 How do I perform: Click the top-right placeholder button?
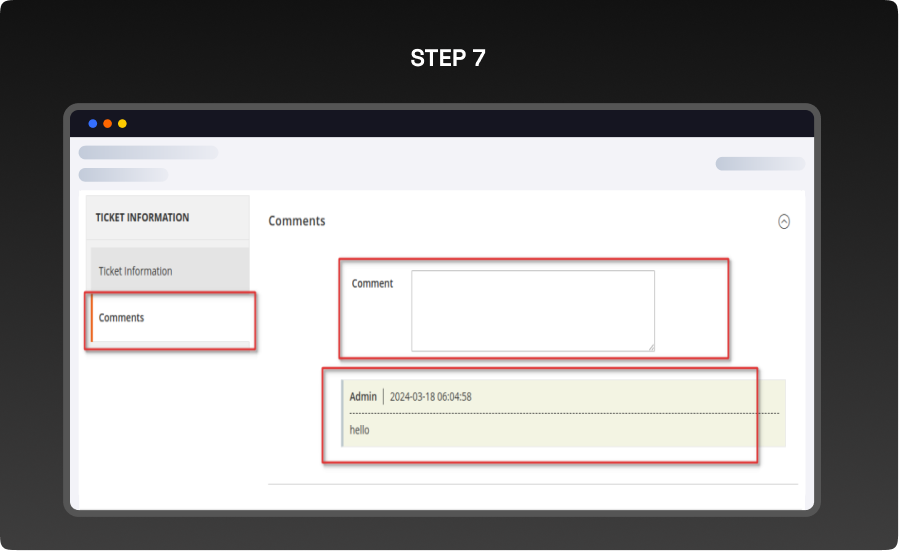759,164
